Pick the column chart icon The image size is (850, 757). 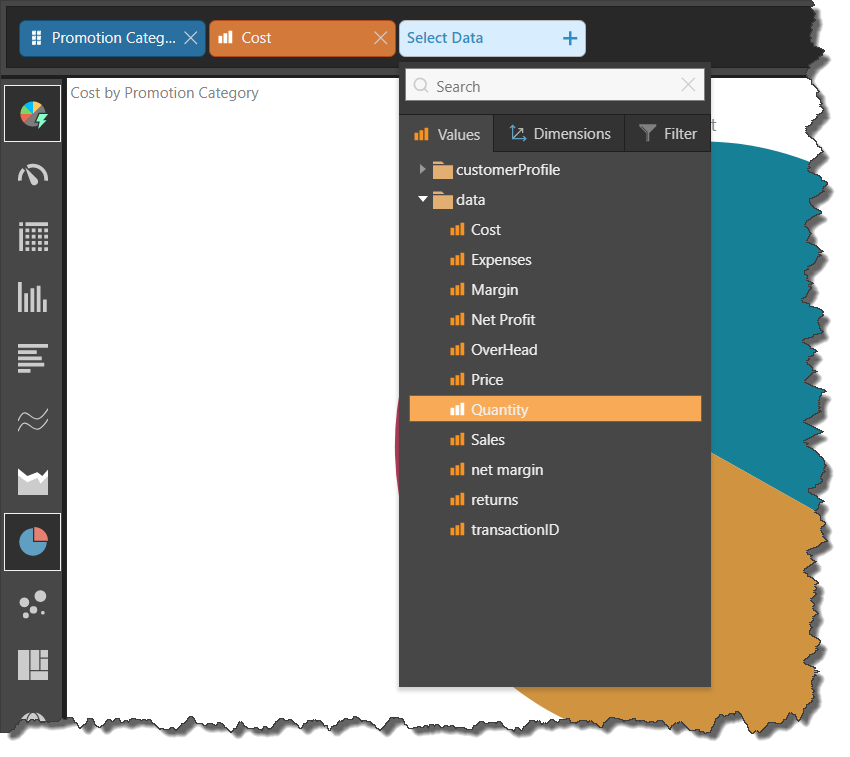[x=33, y=297]
